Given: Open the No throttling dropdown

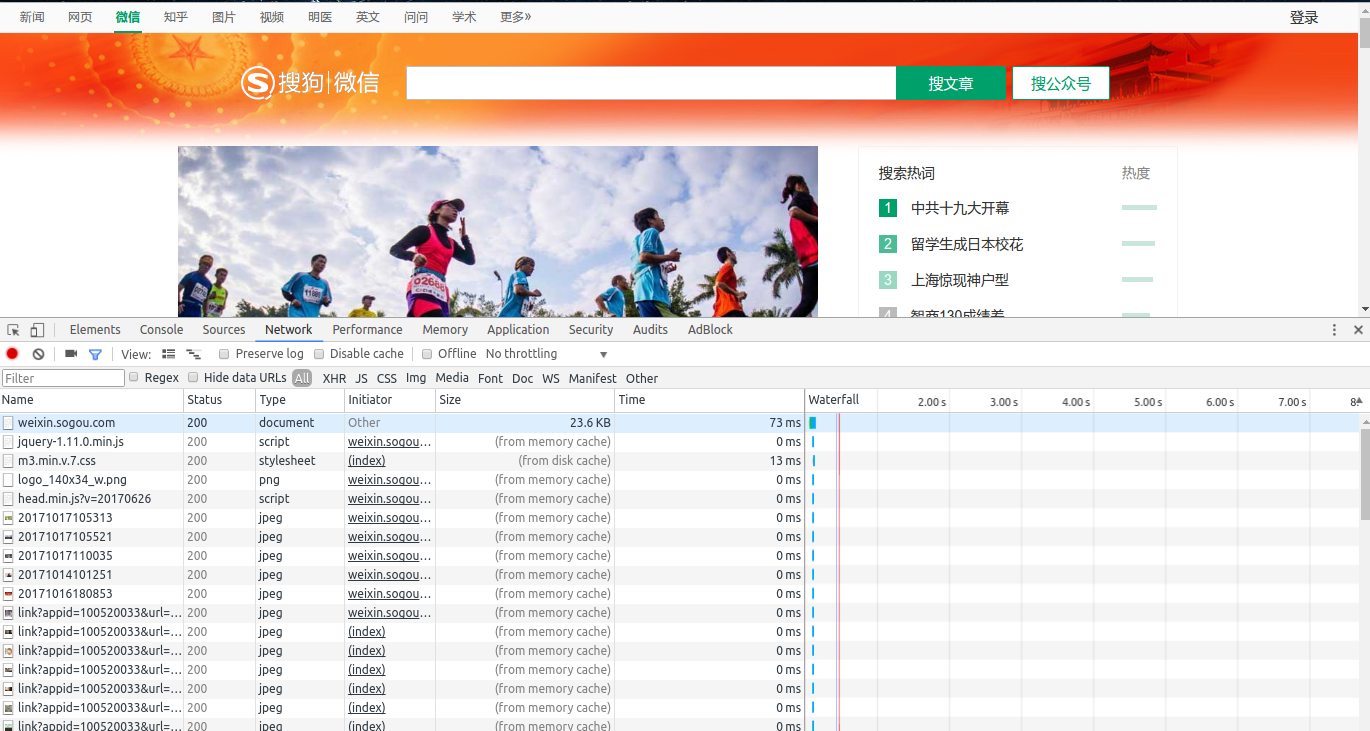Looking at the screenshot, I should [546, 354].
